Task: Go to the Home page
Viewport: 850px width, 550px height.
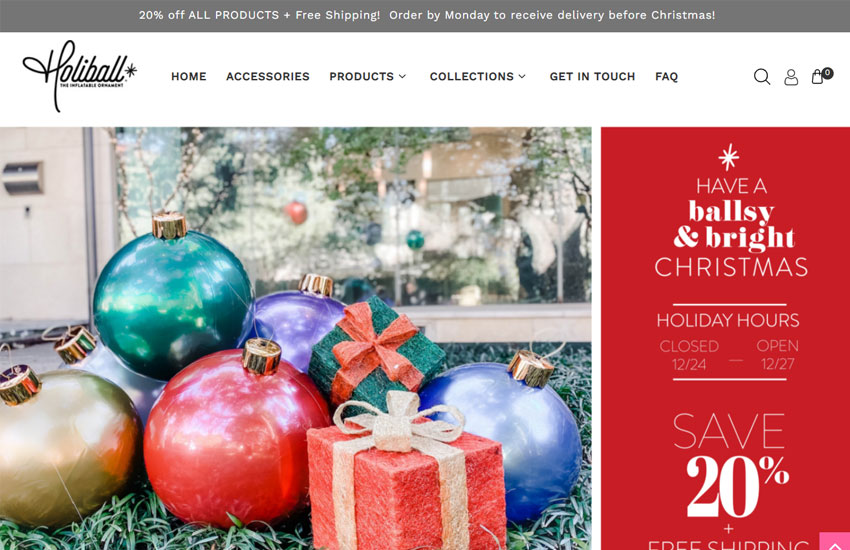Action: (189, 76)
